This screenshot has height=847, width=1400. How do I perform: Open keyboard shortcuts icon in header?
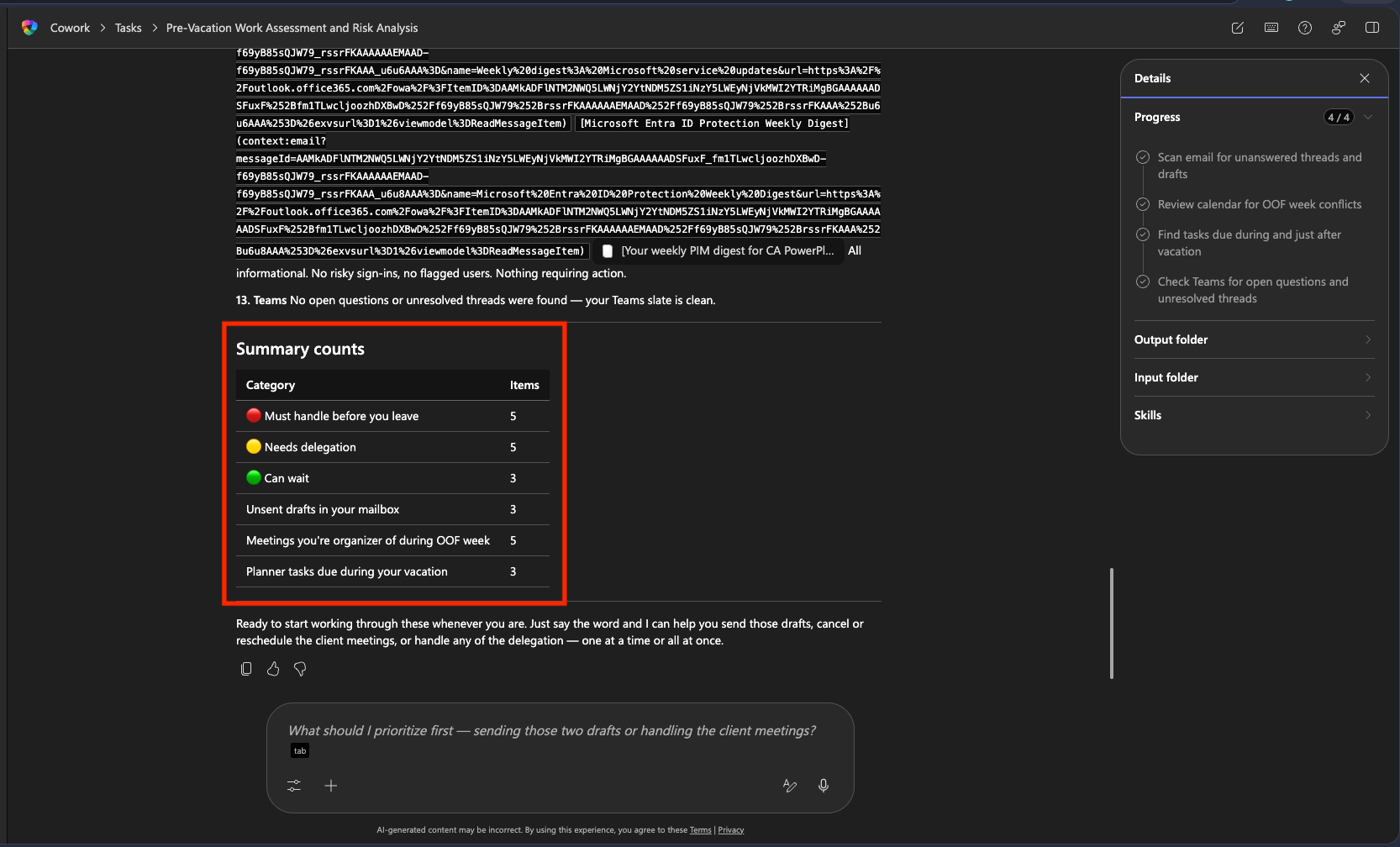pyautogui.click(x=1271, y=28)
